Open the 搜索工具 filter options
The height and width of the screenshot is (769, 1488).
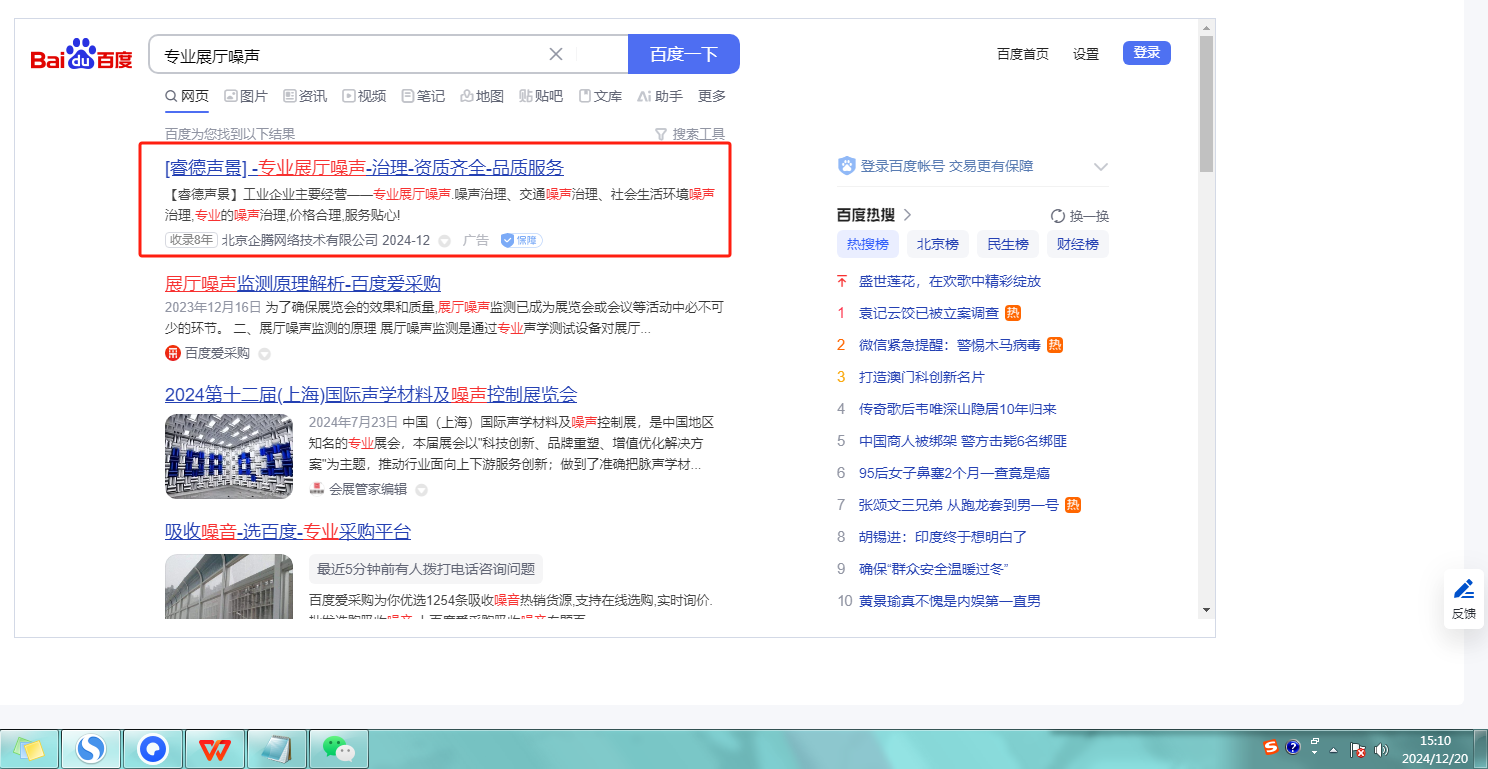pos(689,134)
